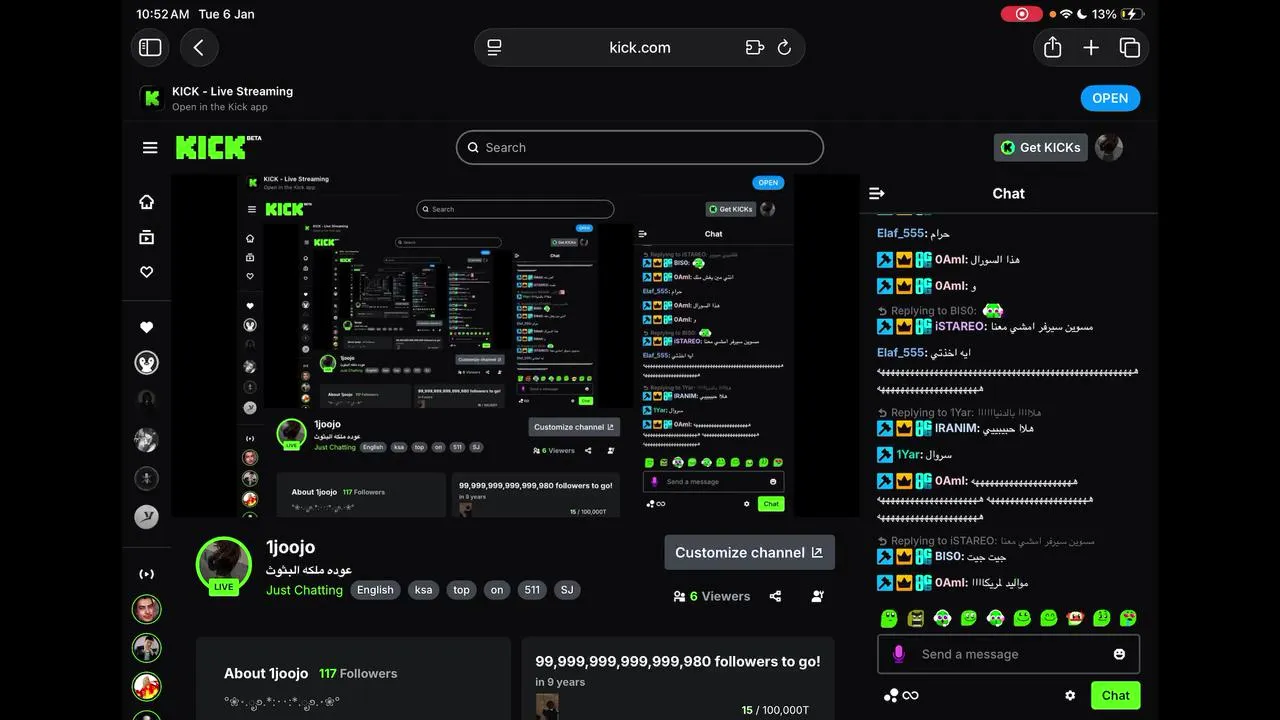Click Customize channel button
The height and width of the screenshot is (720, 1280).
click(749, 552)
